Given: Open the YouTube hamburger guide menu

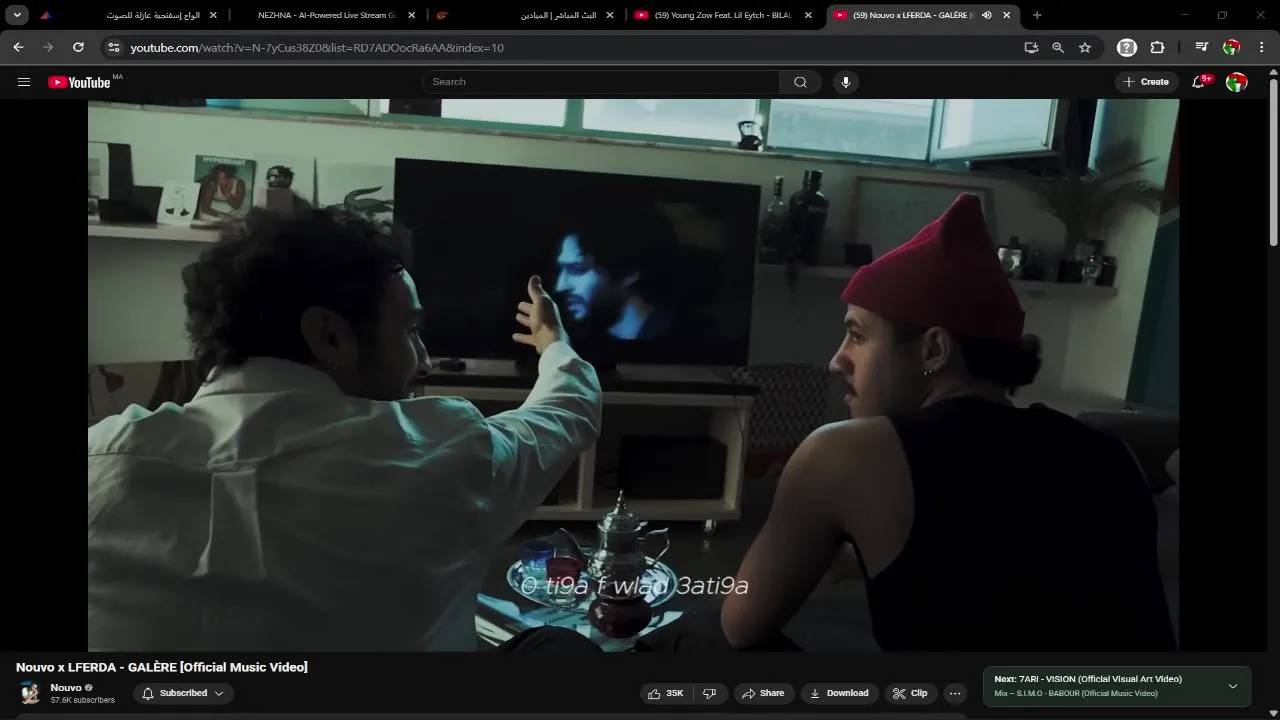Looking at the screenshot, I should (x=24, y=82).
